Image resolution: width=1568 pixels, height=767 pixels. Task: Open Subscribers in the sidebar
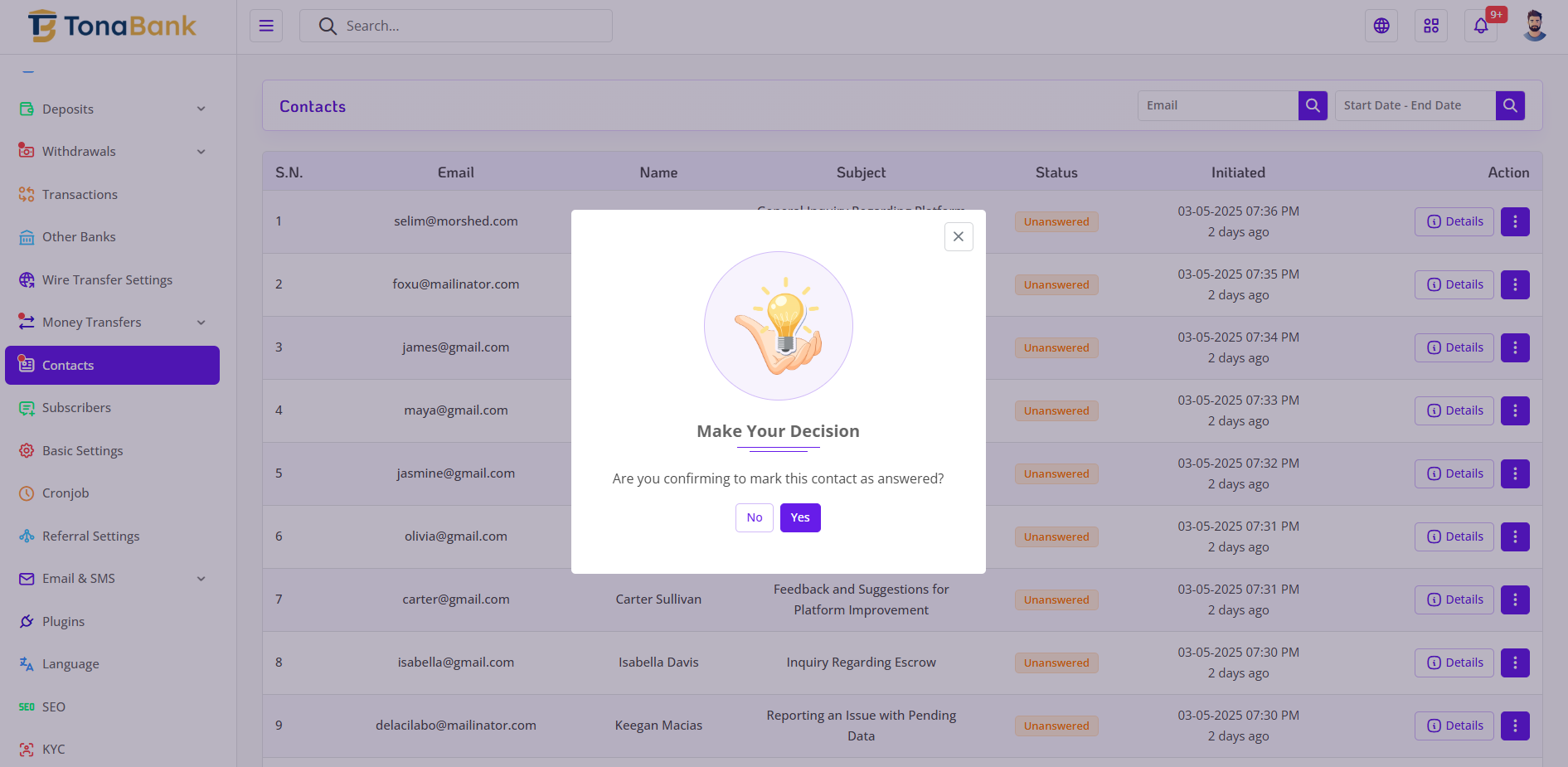(x=76, y=407)
